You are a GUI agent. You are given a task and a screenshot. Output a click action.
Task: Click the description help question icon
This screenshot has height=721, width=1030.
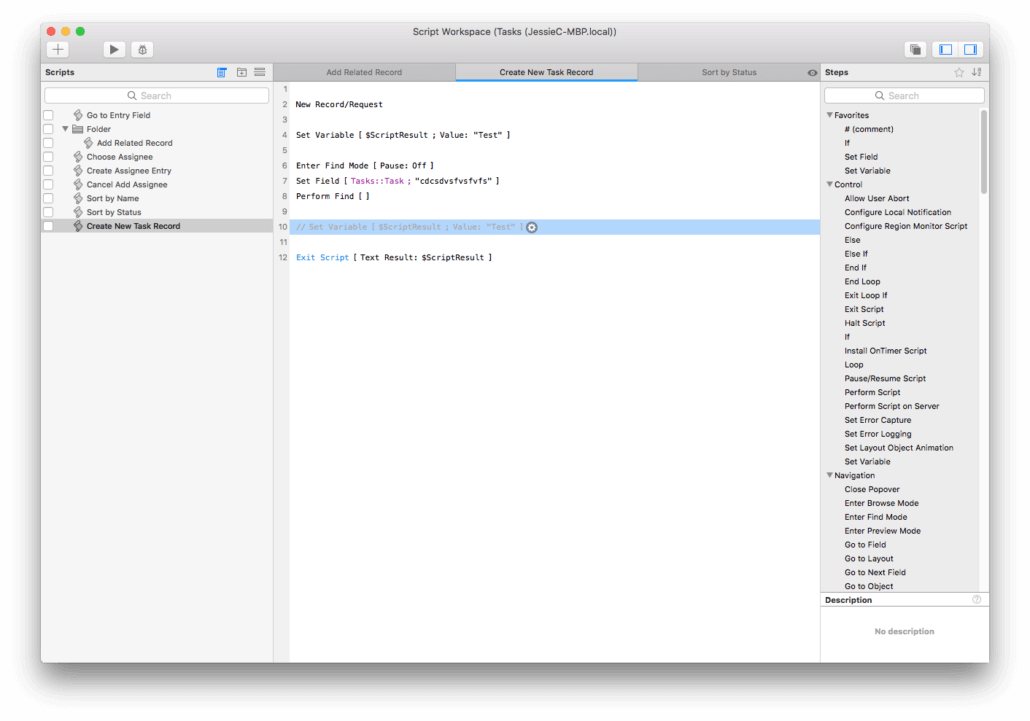(x=977, y=600)
